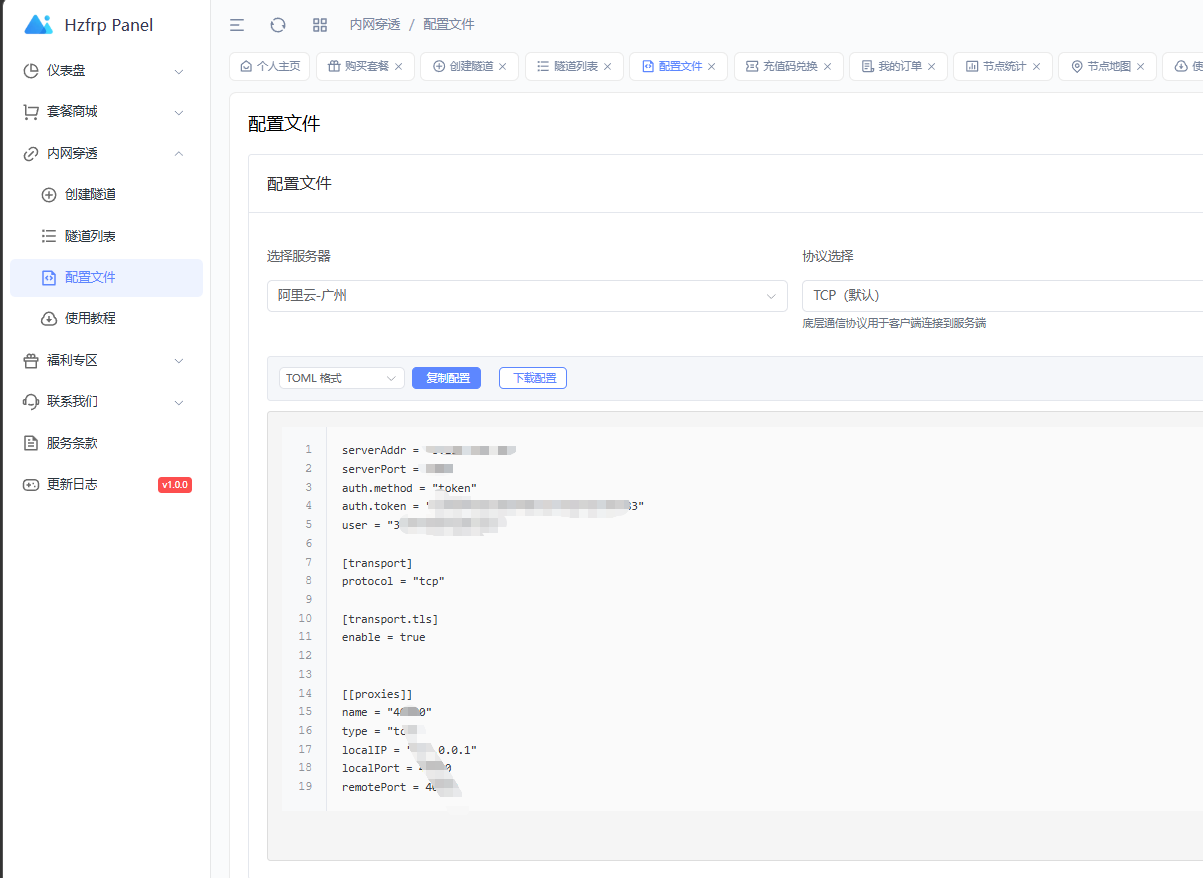Open 隧道列表 in the sidebar
The width and height of the screenshot is (1203, 878).
106,236
